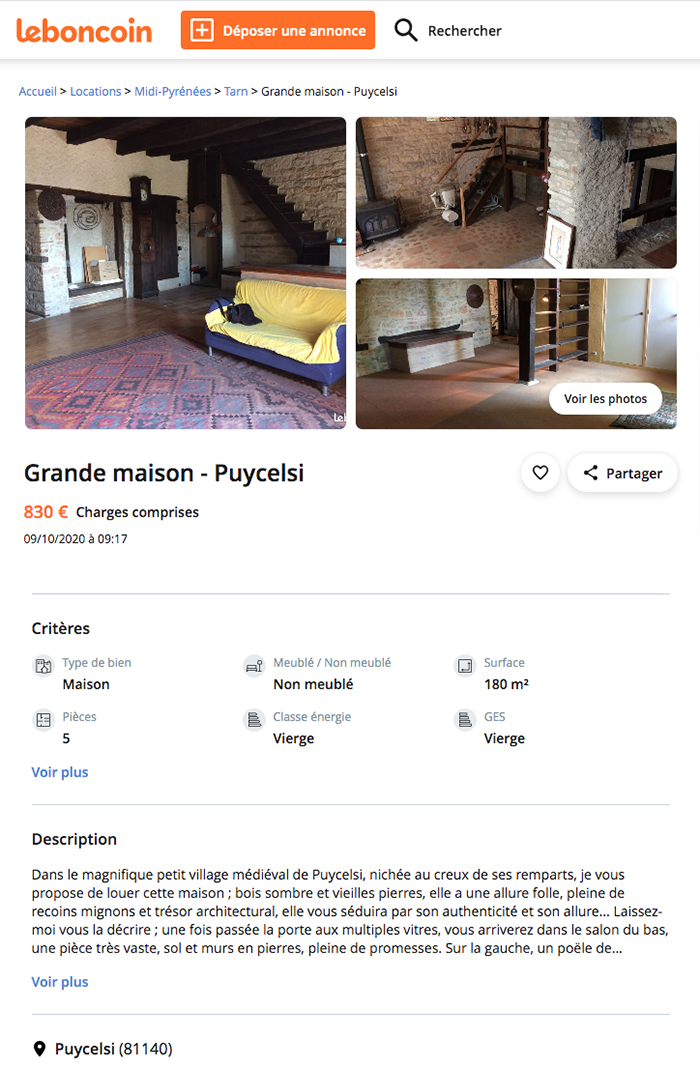Open the Accueil breadcrumb link
The height and width of the screenshot is (1068, 700).
[x=38, y=91]
